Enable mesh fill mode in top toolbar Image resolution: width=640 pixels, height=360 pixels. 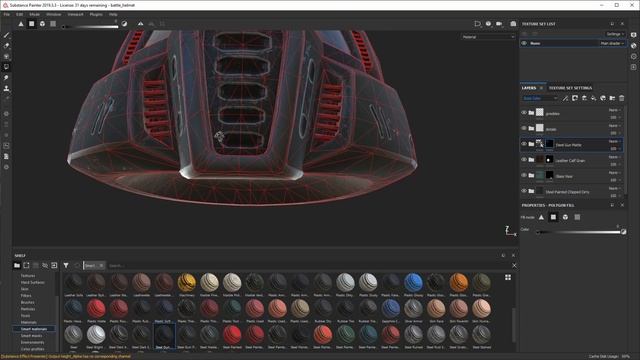(42, 24)
